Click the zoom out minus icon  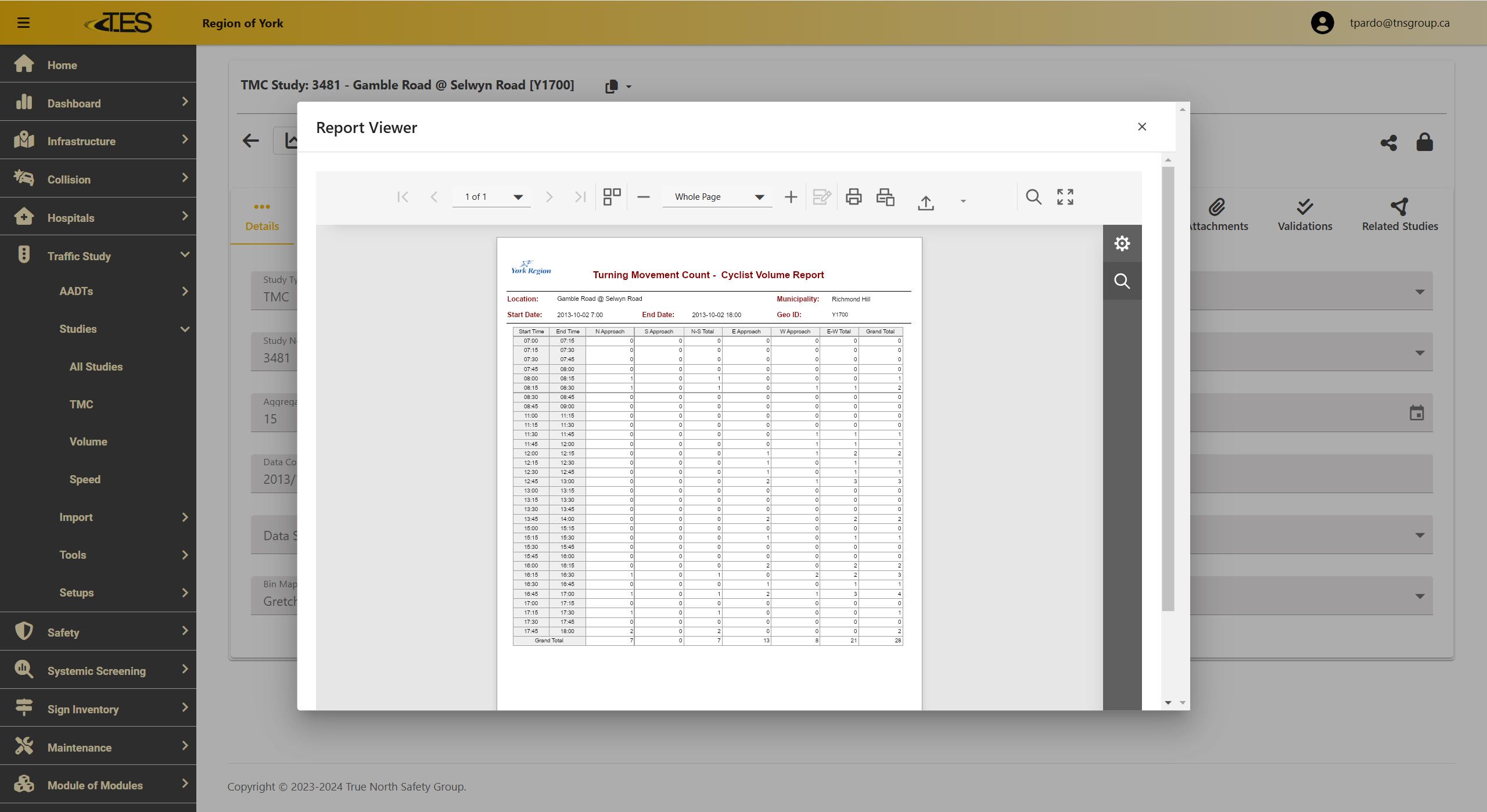pos(643,197)
